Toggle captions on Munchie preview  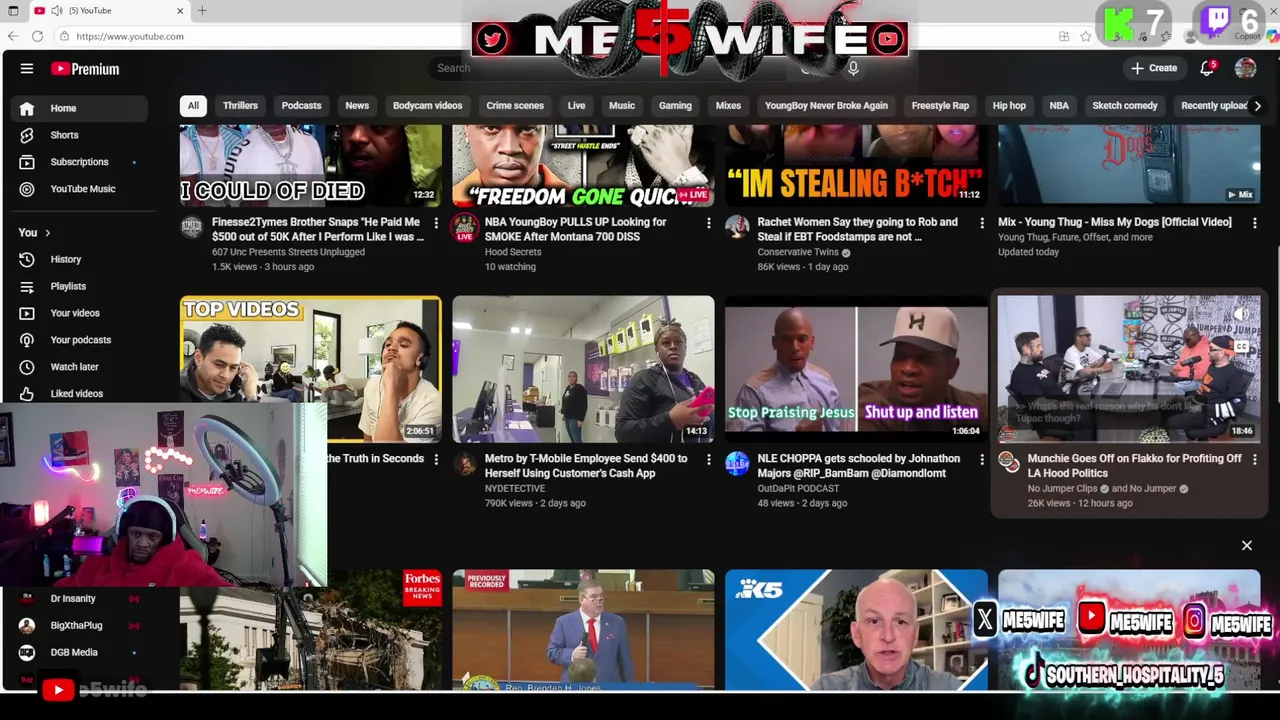pyautogui.click(x=1241, y=347)
